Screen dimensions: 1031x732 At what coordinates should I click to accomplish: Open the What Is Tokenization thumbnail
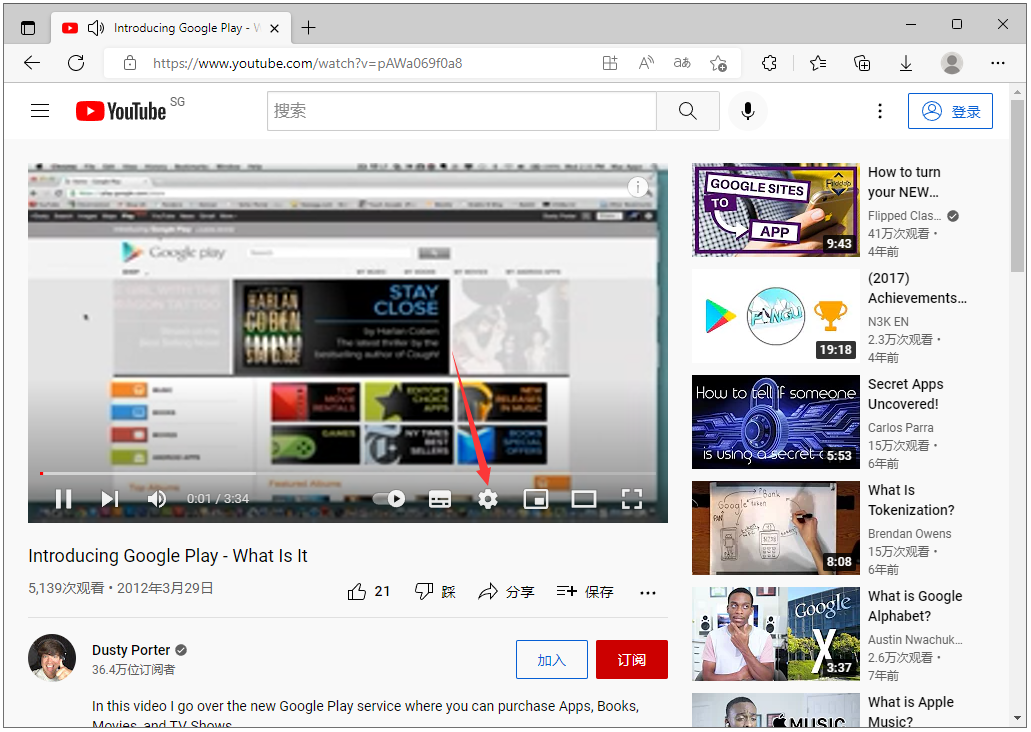[x=776, y=527]
